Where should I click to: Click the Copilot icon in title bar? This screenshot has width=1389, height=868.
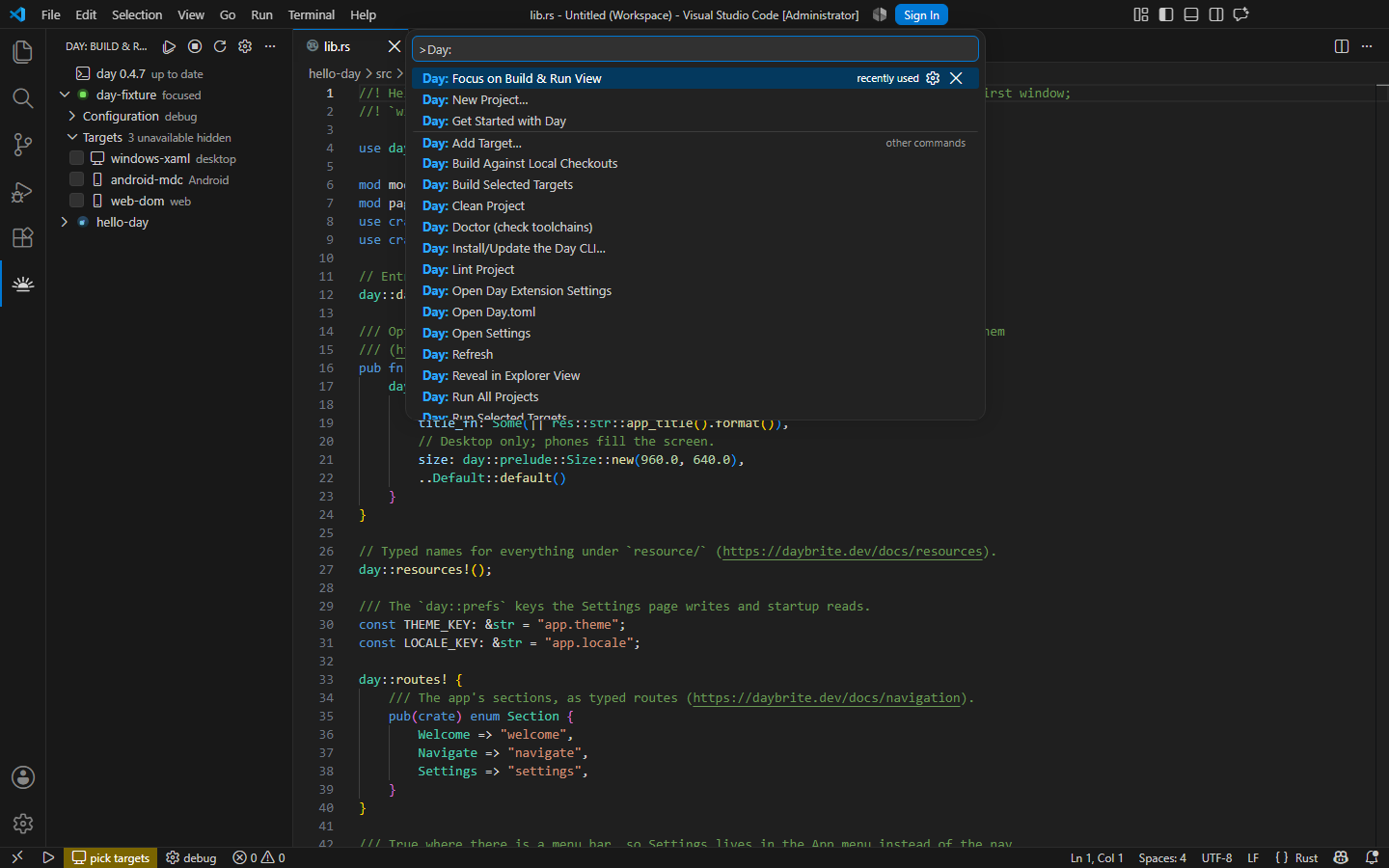pyautogui.click(x=880, y=14)
